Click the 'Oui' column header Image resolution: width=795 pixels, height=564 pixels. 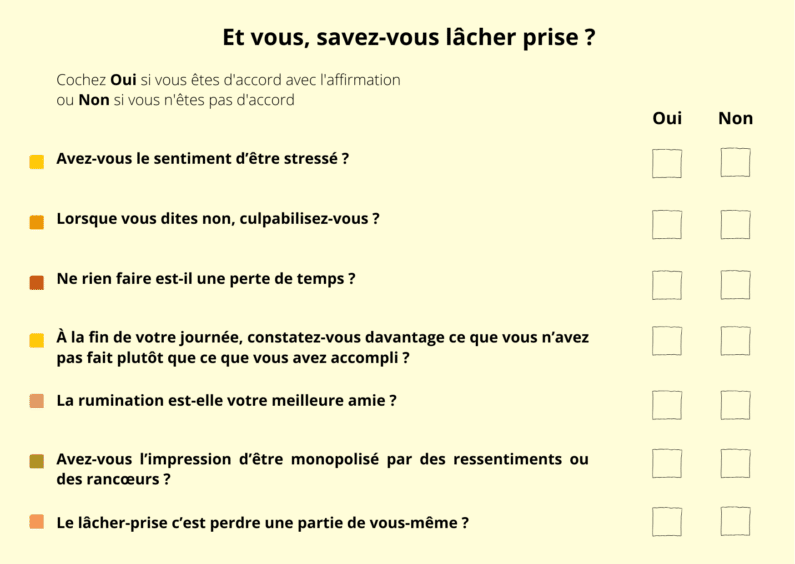(x=667, y=118)
